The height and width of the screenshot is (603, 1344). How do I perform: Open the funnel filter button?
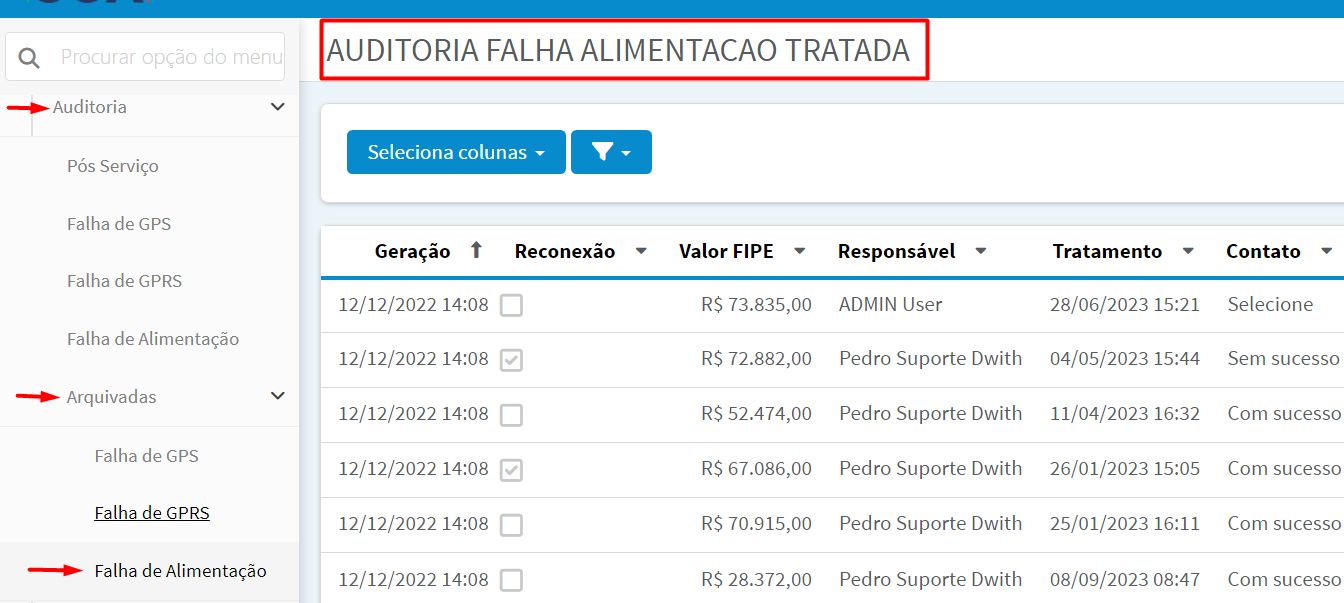coord(611,152)
